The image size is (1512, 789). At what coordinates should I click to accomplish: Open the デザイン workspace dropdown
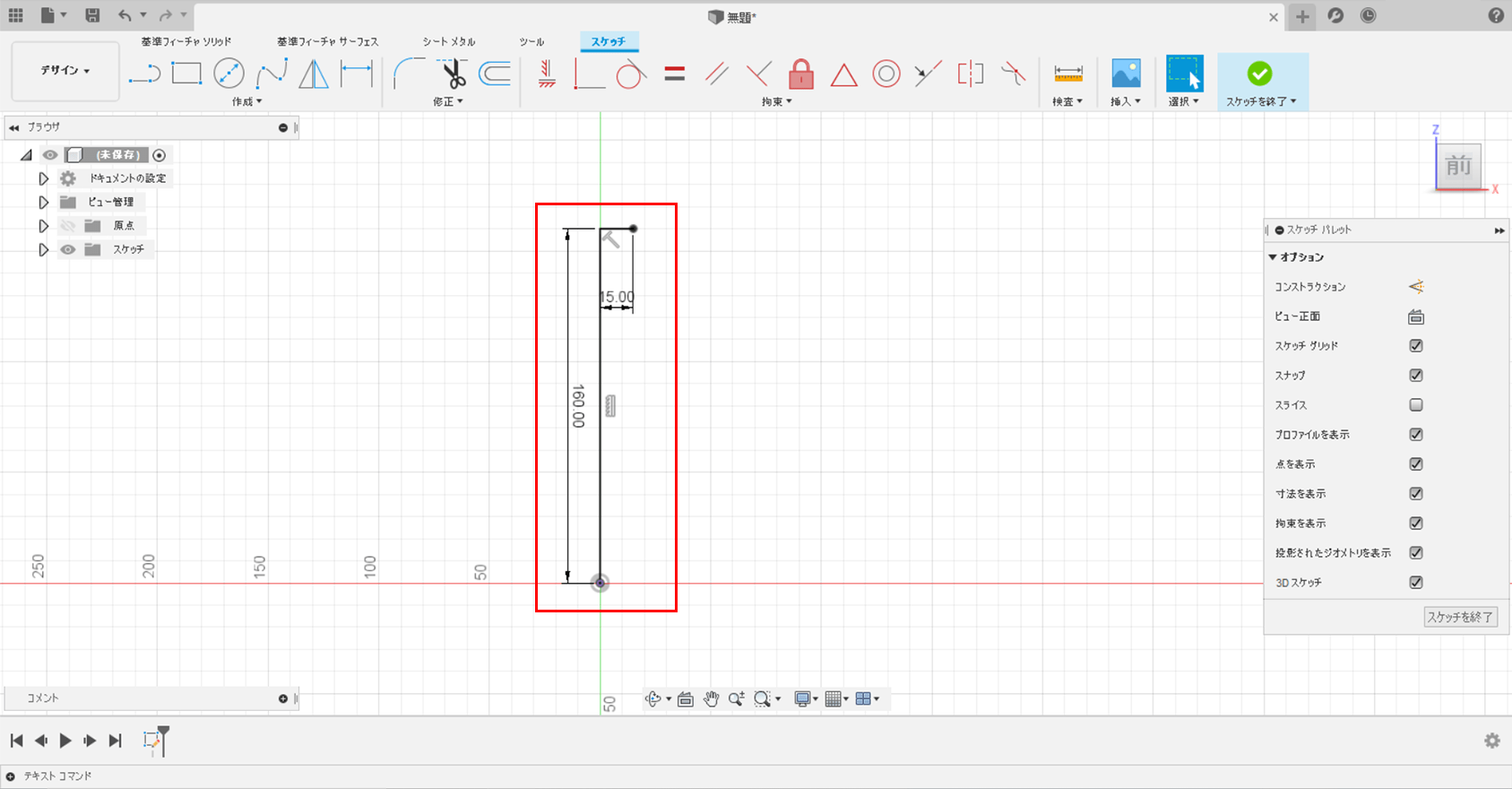[x=65, y=70]
